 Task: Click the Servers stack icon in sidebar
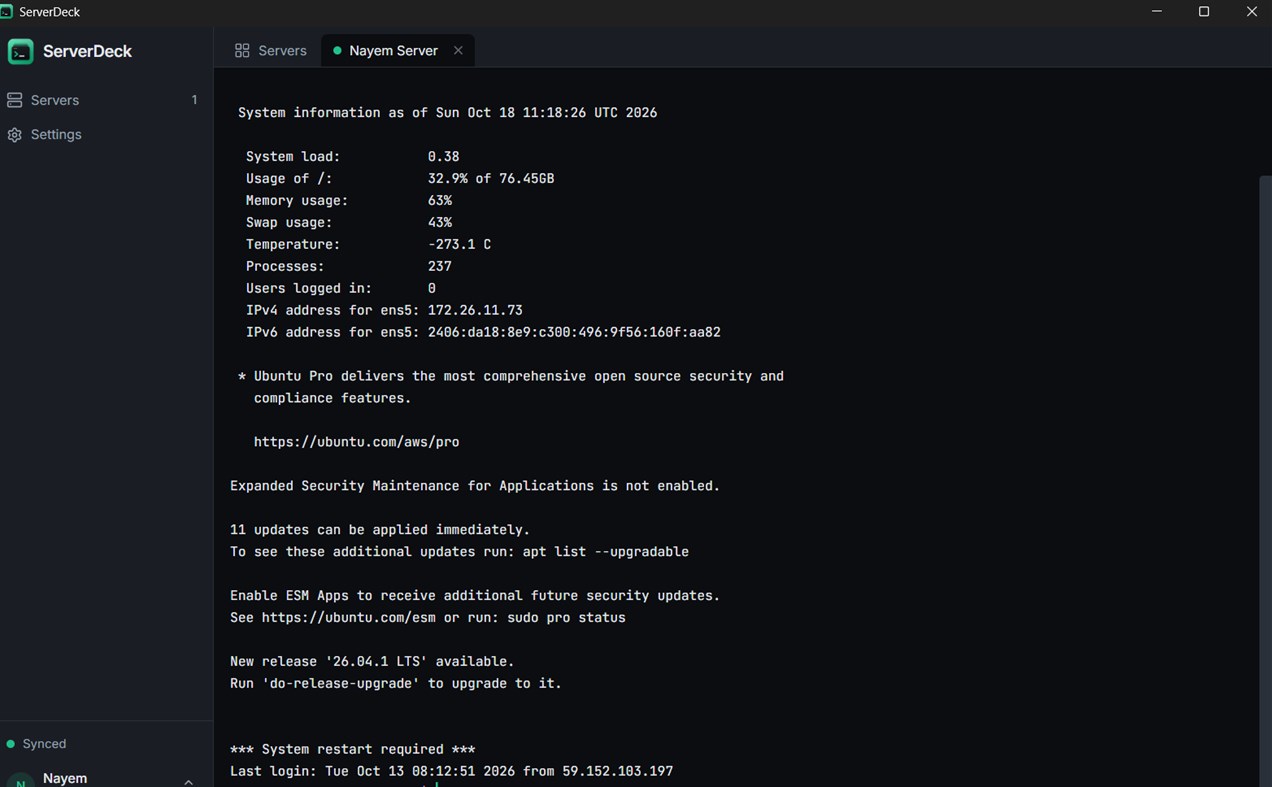pyautogui.click(x=15, y=100)
